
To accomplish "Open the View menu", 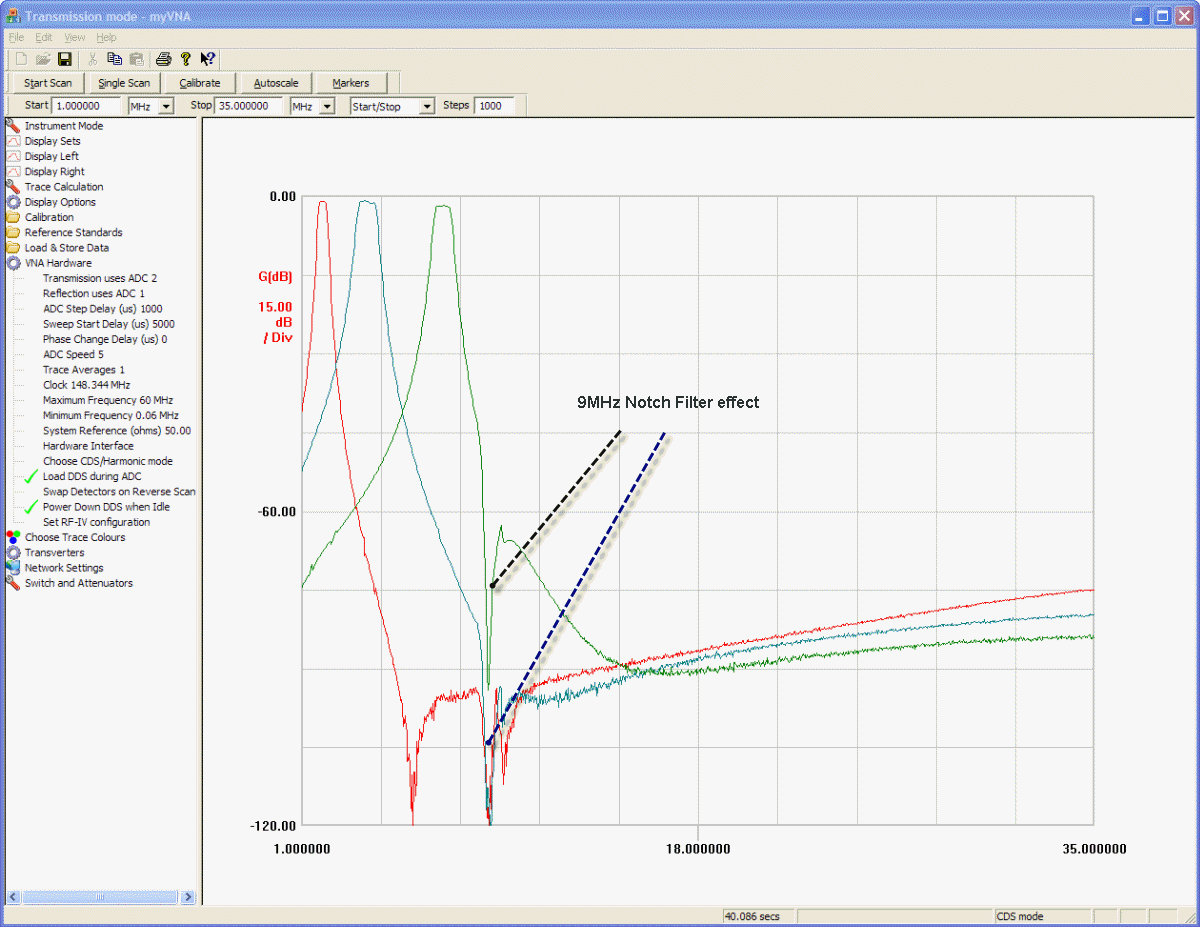I will pos(75,37).
